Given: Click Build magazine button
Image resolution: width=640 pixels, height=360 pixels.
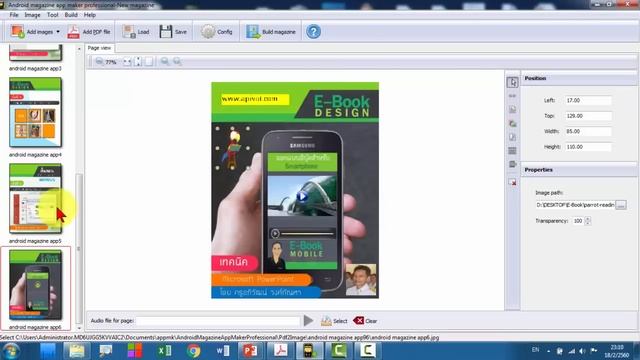Looking at the screenshot, I should tap(271, 31).
